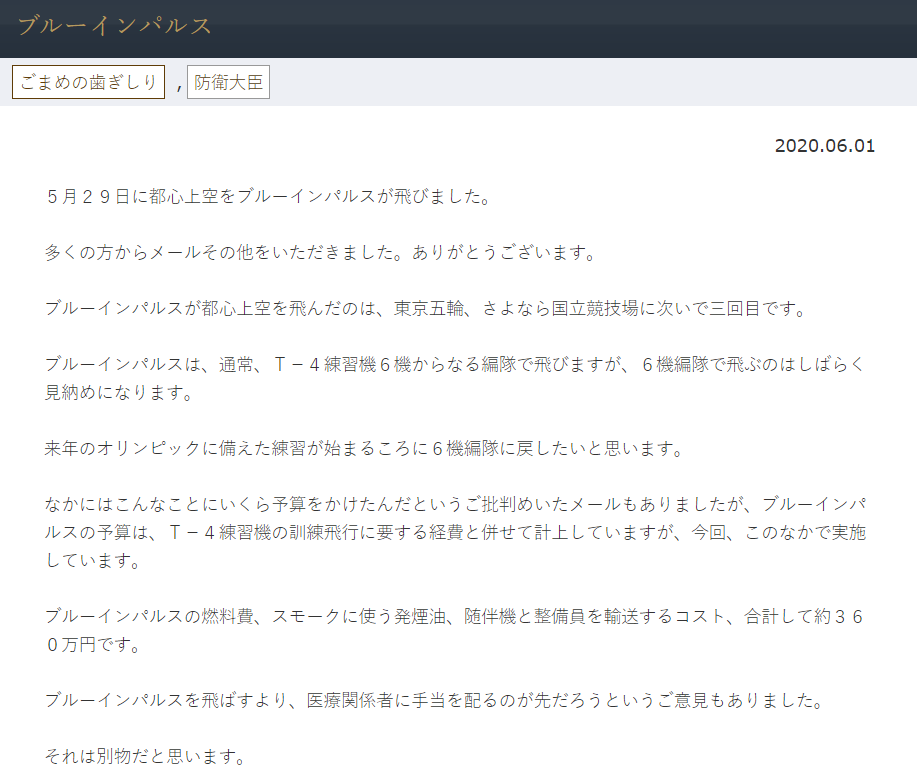Open the 防衛大臣 category tag

pyautogui.click(x=228, y=83)
